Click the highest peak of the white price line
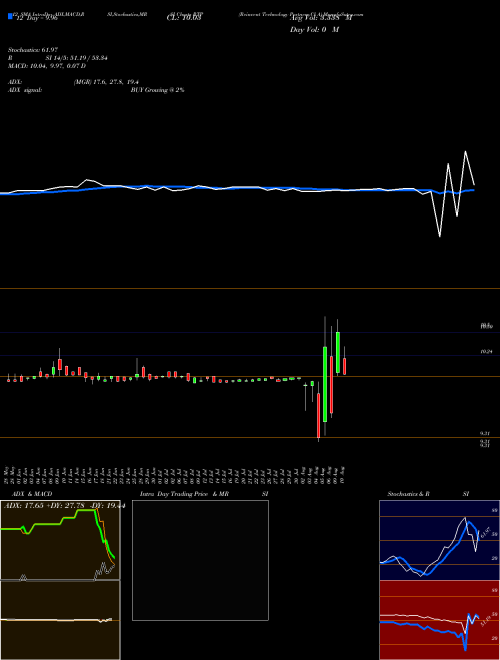The width and height of the screenshot is (500, 660). (465, 151)
